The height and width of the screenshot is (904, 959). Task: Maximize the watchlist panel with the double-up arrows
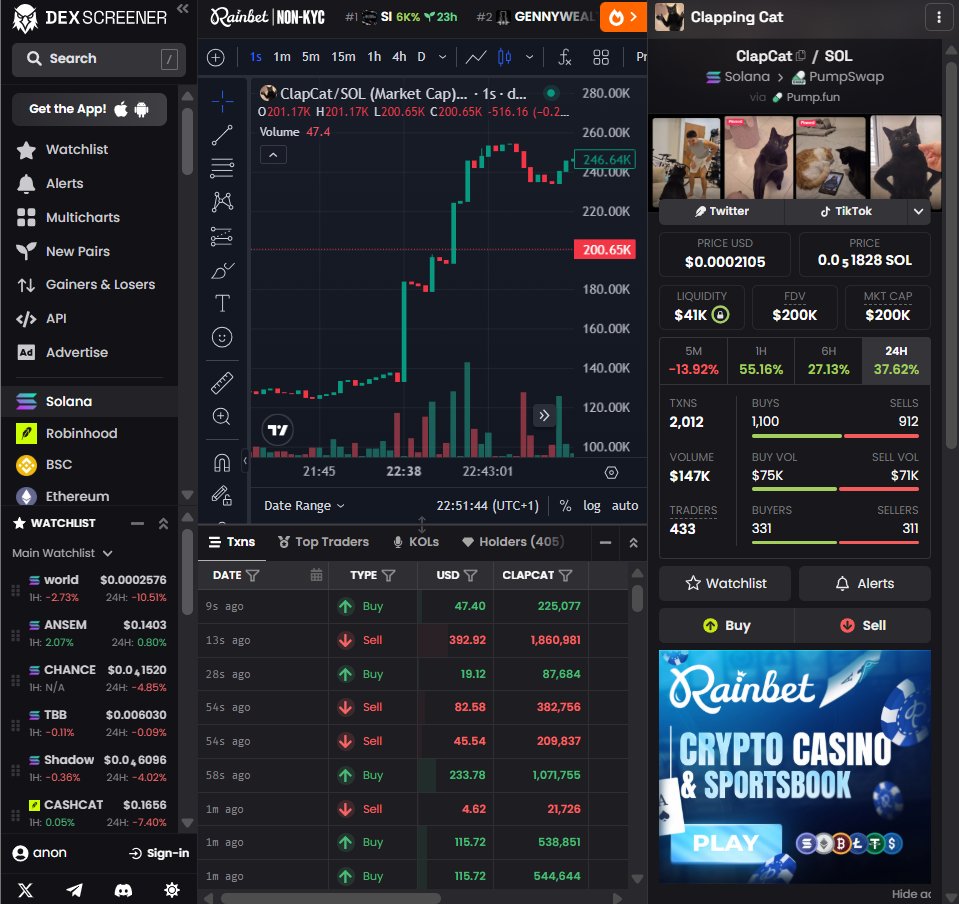click(x=163, y=524)
